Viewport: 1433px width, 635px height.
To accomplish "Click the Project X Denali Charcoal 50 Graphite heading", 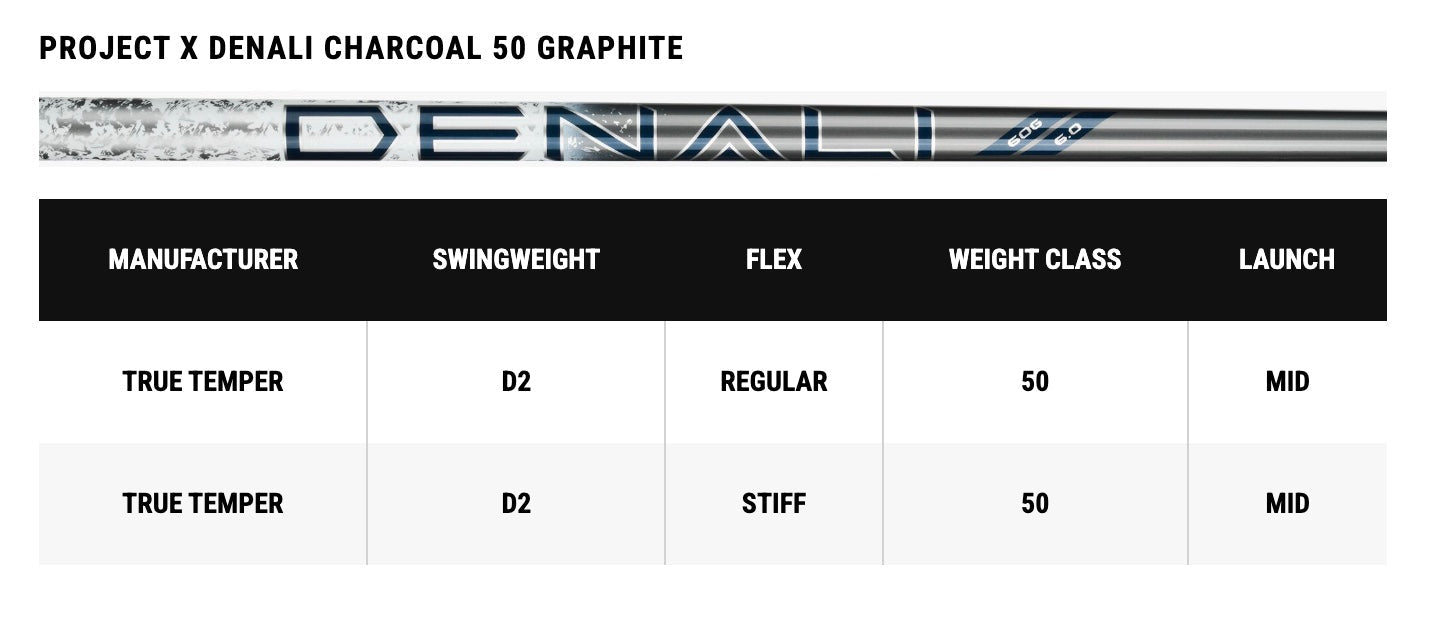I will click(361, 48).
